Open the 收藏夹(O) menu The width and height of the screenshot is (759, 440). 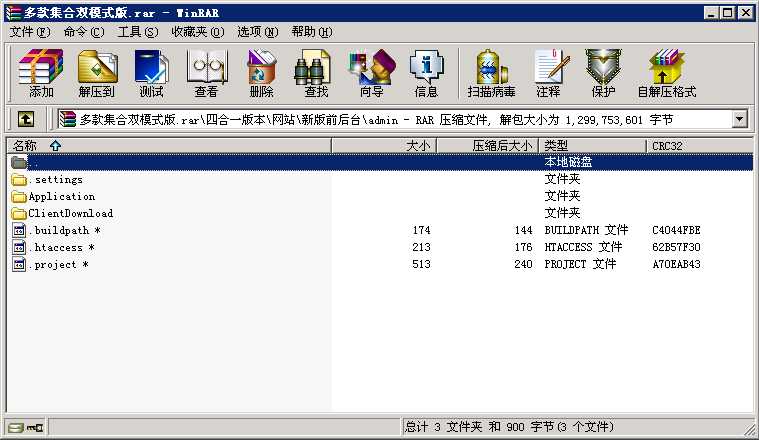click(x=197, y=32)
